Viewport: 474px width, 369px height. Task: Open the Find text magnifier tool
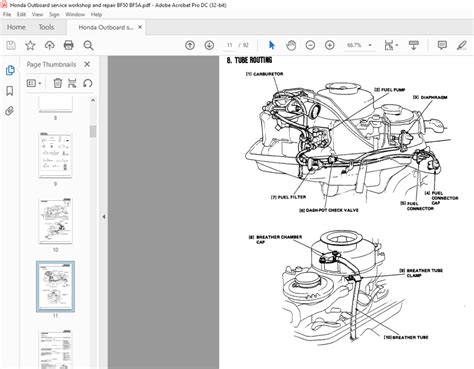pyautogui.click(x=88, y=45)
